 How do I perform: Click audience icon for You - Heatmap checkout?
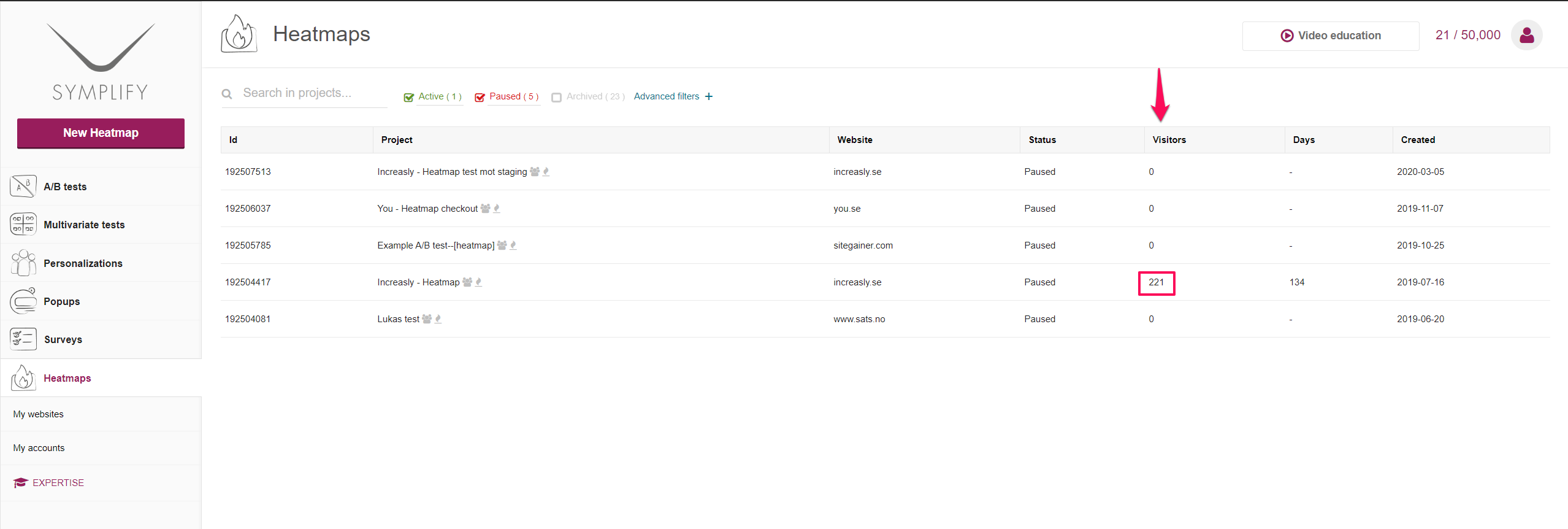pyautogui.click(x=485, y=209)
